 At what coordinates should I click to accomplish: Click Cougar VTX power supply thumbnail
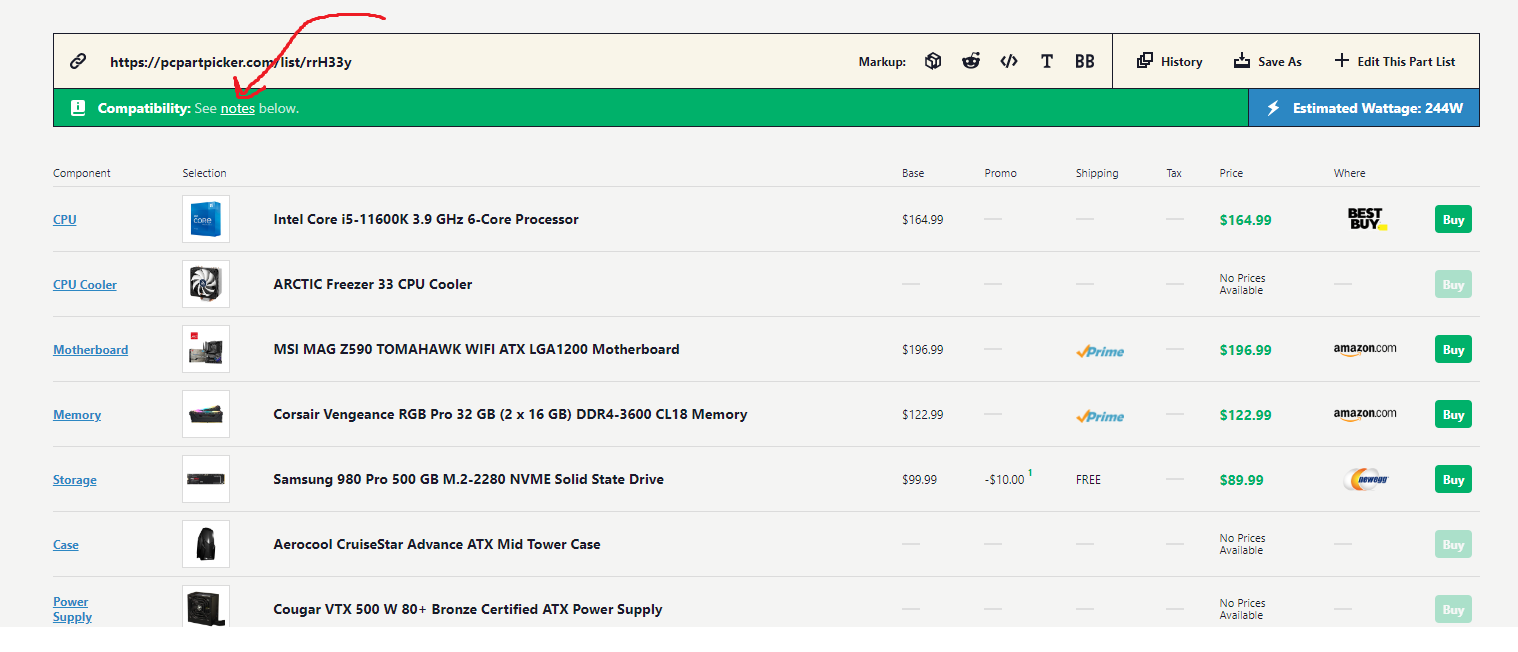[x=206, y=608]
